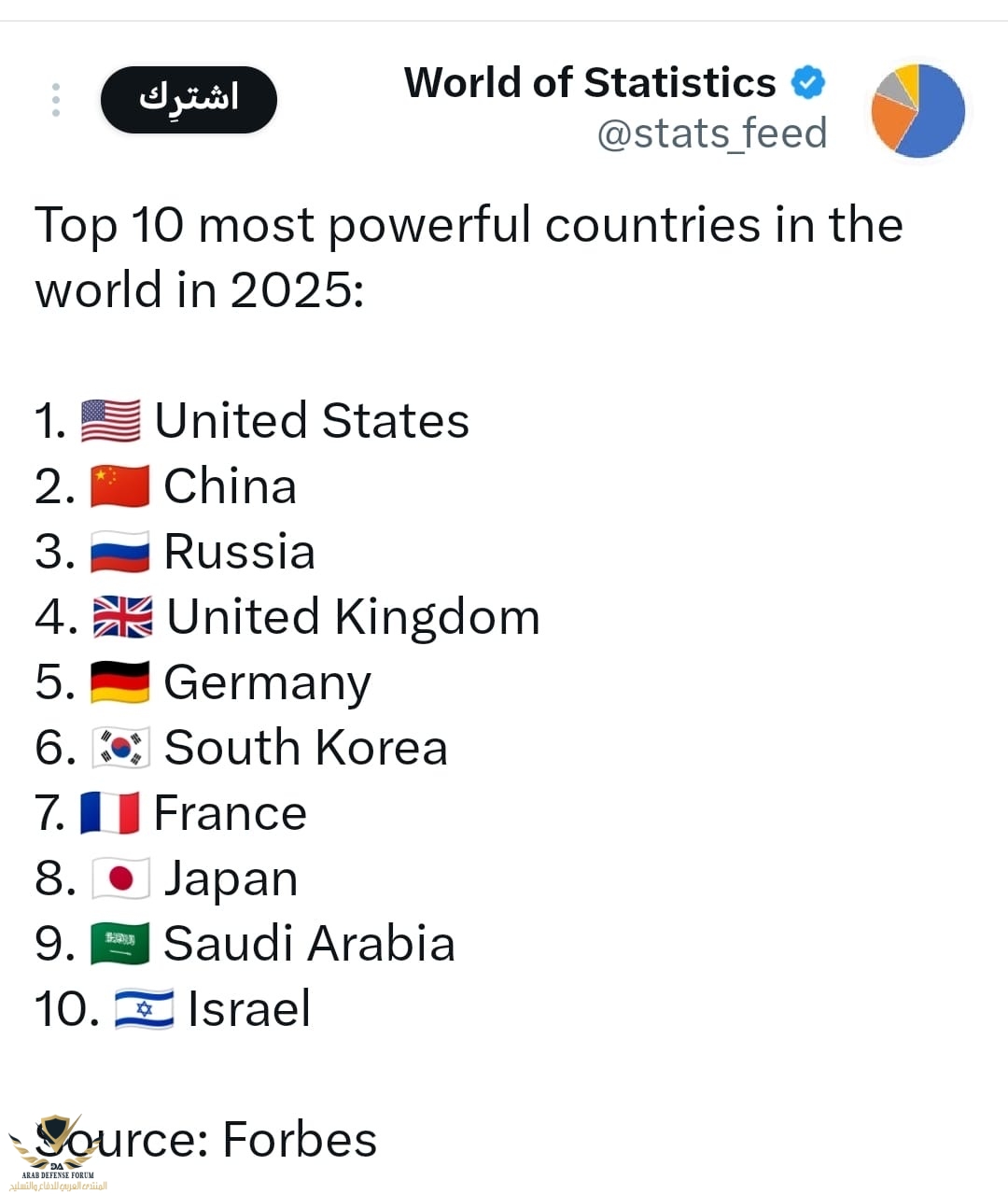The image size is (1008, 1194).
Task: Open the pie chart profile avatar
Action: 917,111
